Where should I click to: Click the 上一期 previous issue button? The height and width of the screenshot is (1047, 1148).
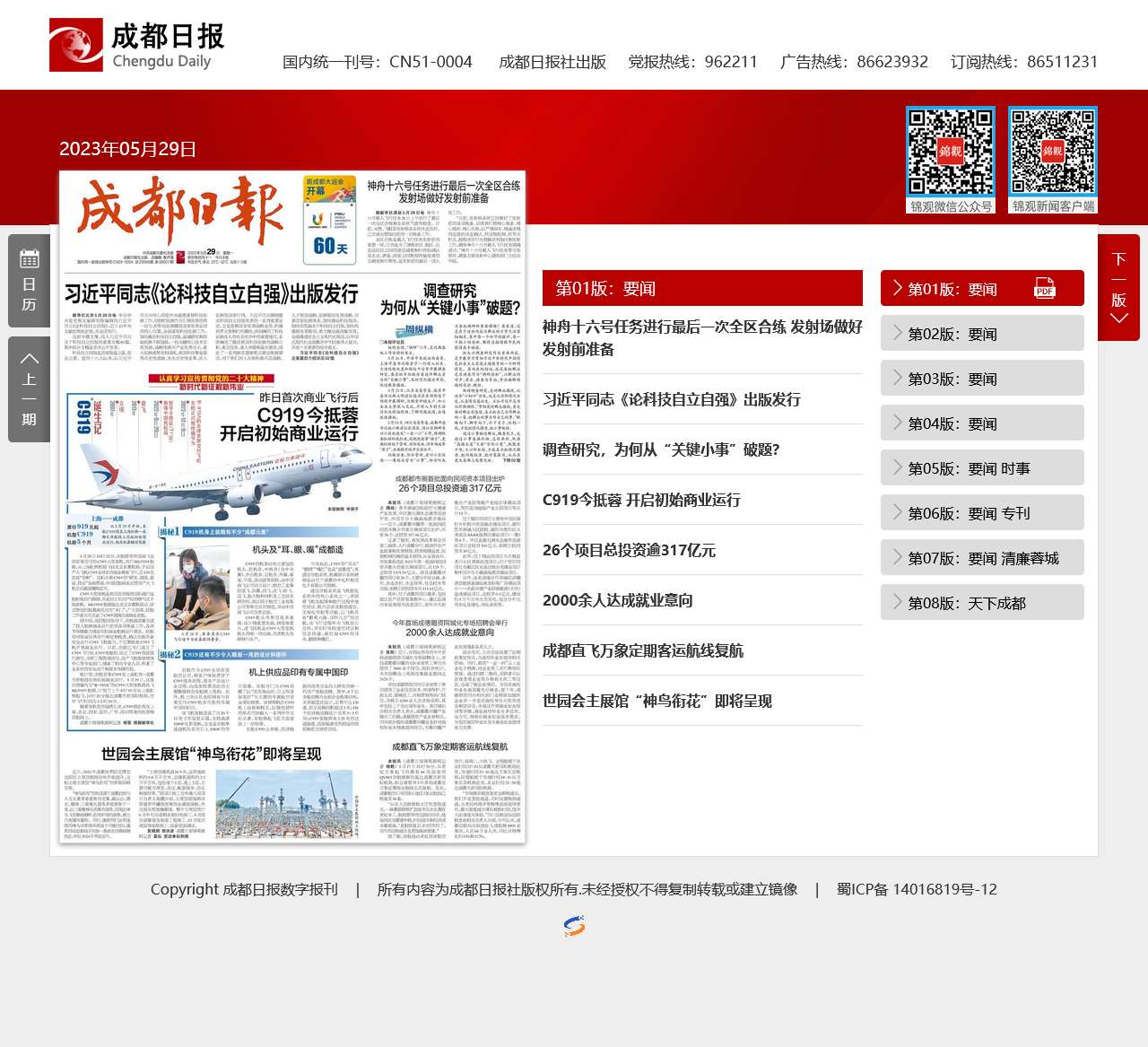pyautogui.click(x=30, y=389)
